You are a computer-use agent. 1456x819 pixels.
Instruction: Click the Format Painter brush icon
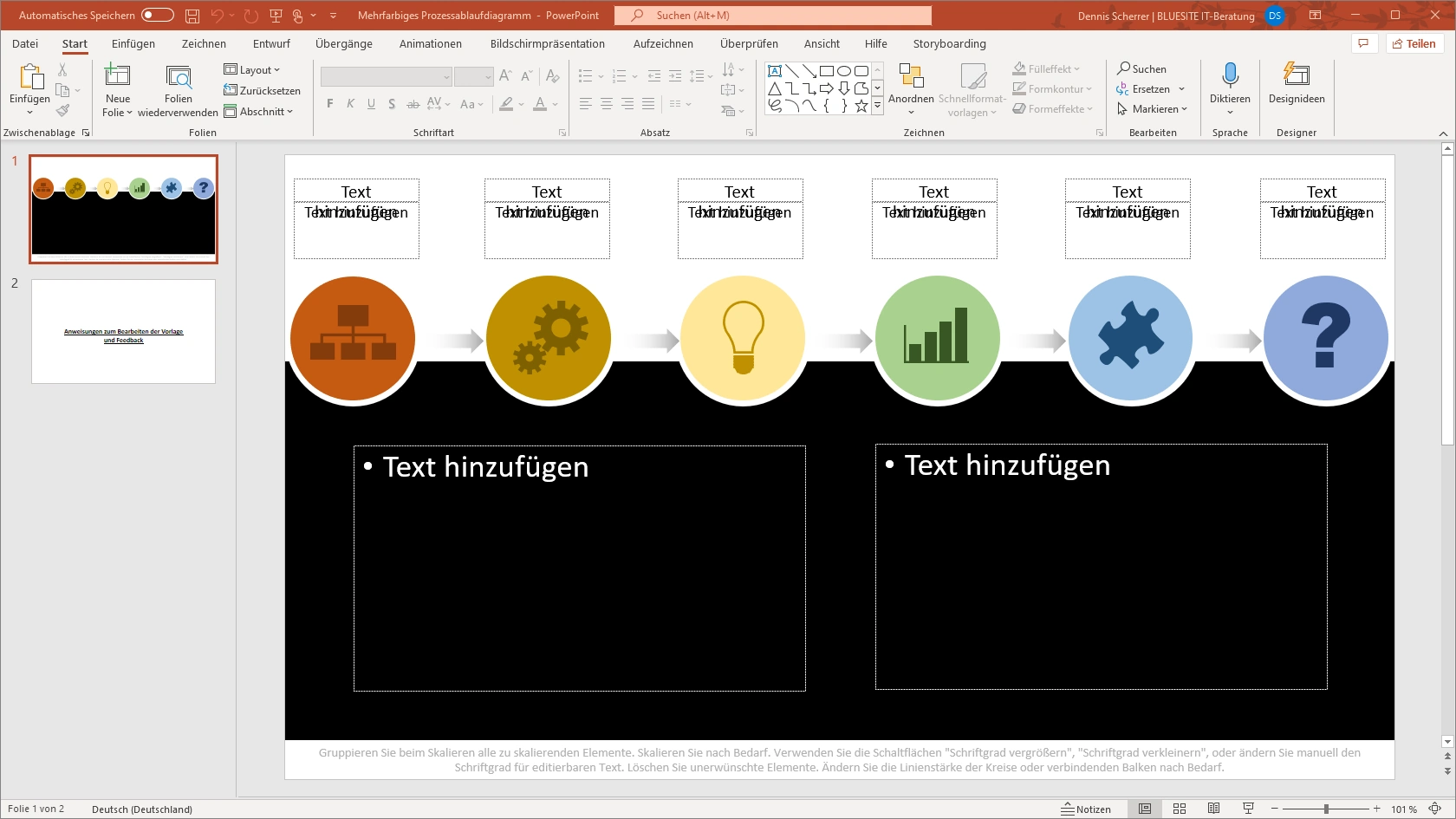pyautogui.click(x=62, y=110)
